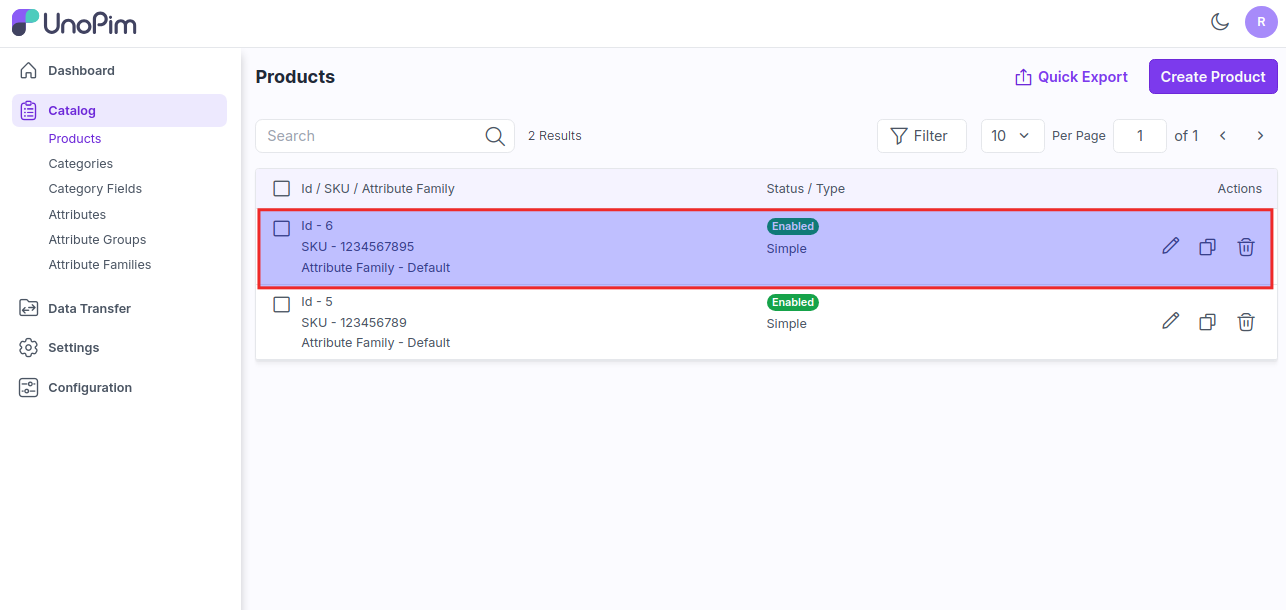Check the select-all checkbox in table header
Viewport: 1286px width, 610px height.
[x=282, y=188]
